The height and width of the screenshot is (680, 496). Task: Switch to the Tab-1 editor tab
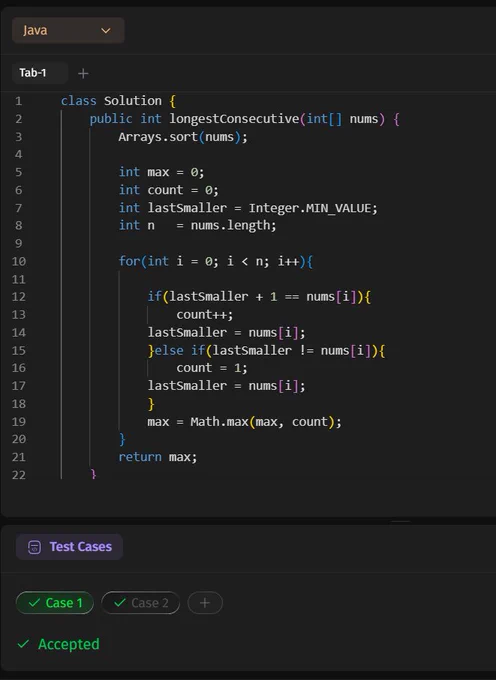[x=39, y=72]
